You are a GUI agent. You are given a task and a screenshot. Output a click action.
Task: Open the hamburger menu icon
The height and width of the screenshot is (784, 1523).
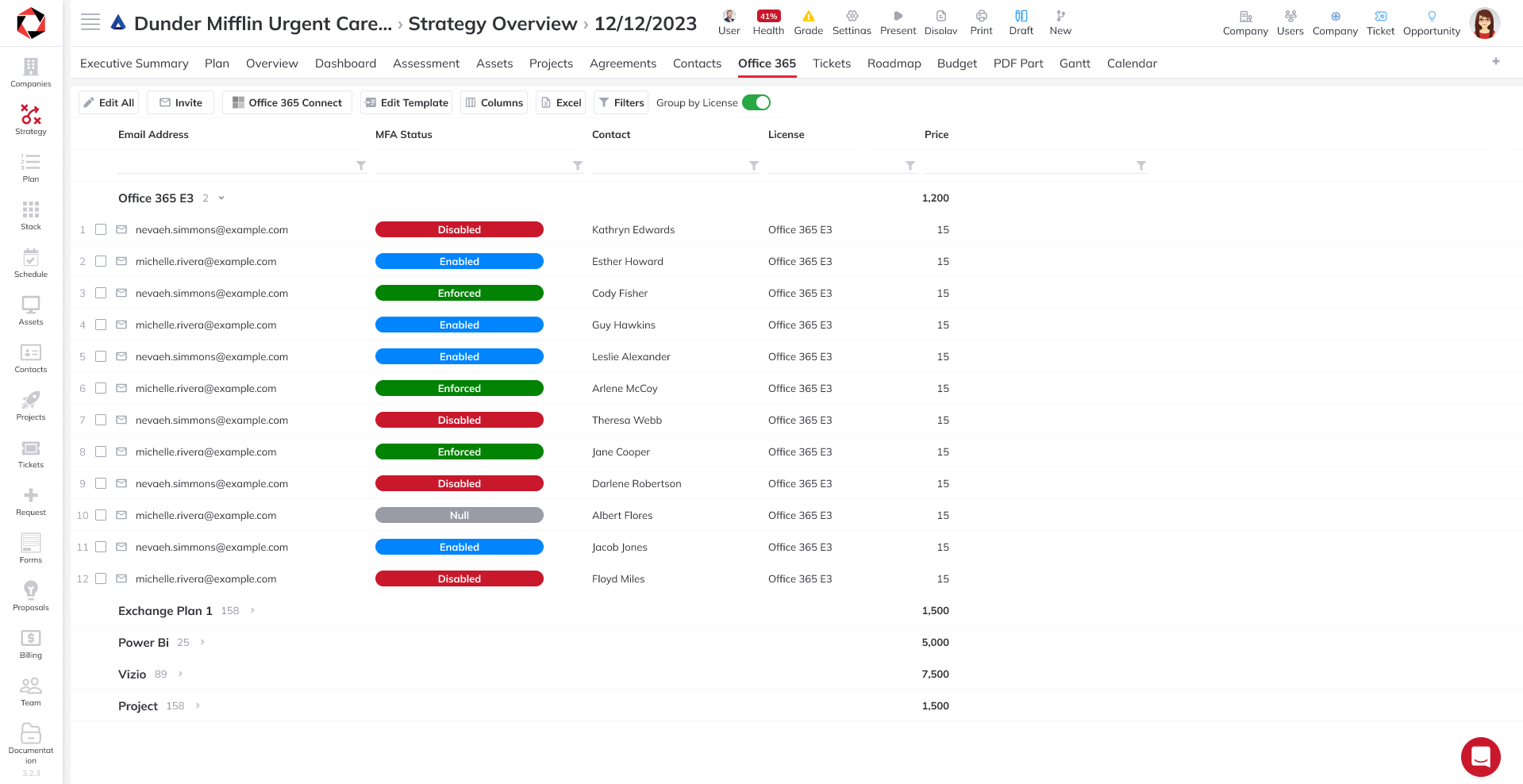point(90,22)
